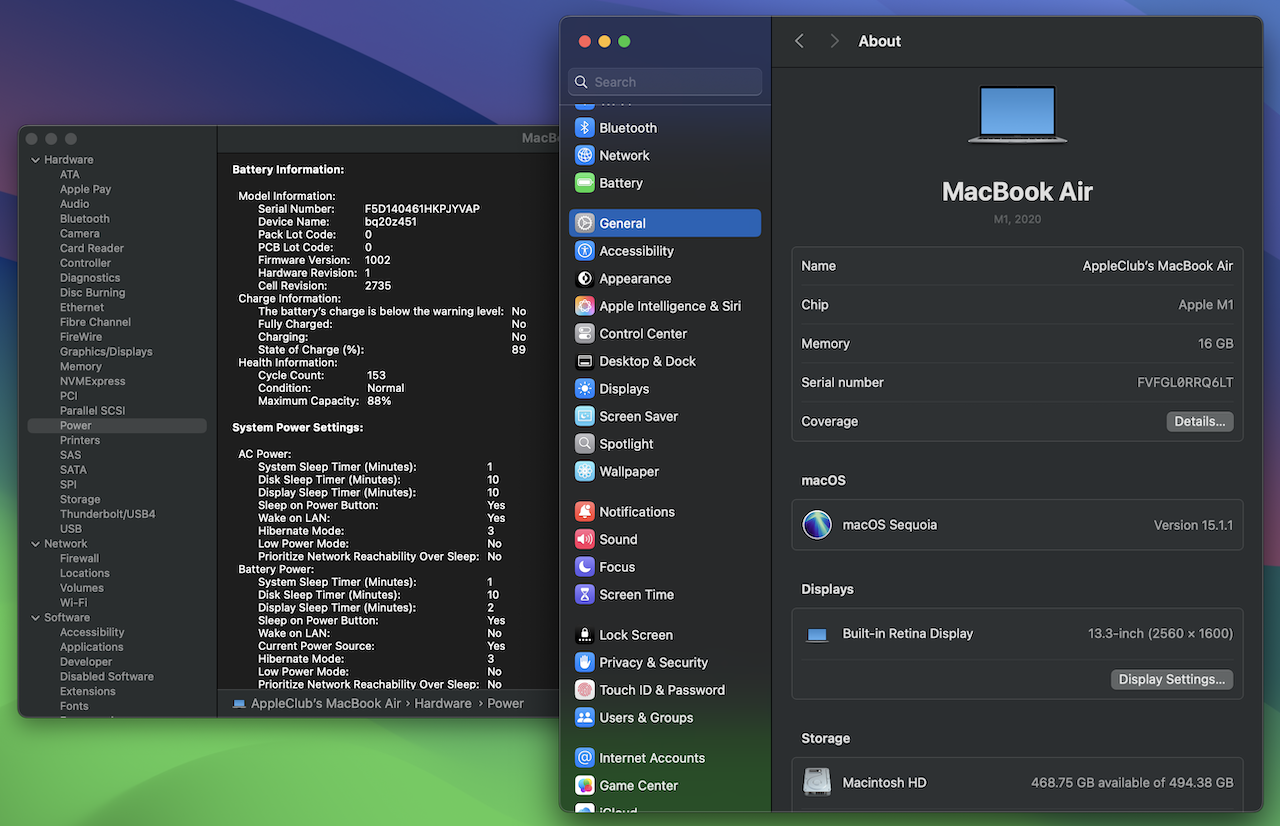Click the Displays icon in sidebar
Screen dimensions: 1280x826
[x=585, y=389]
